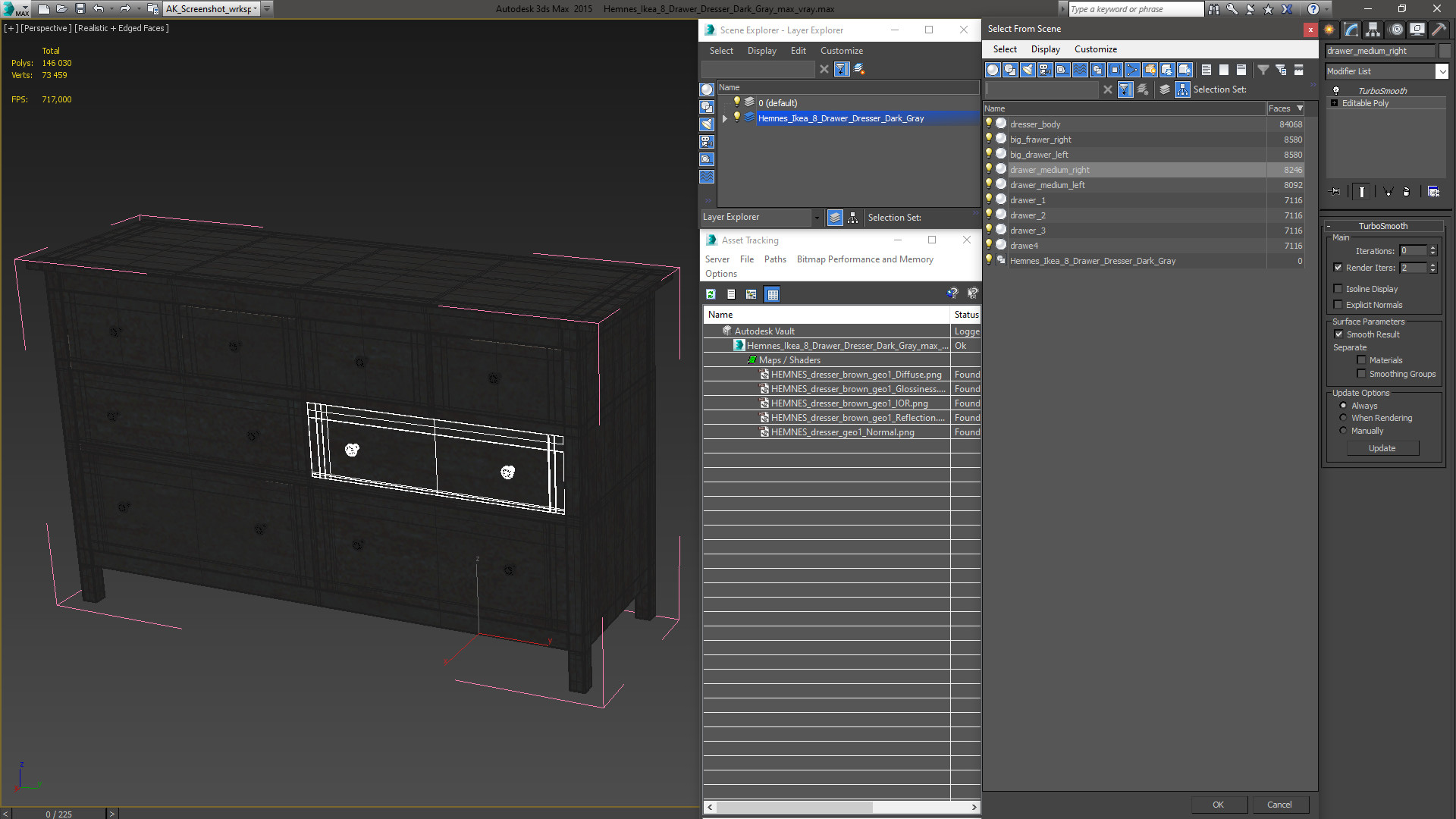
Task: Open the Create command panel tab
Action: click(1329, 30)
